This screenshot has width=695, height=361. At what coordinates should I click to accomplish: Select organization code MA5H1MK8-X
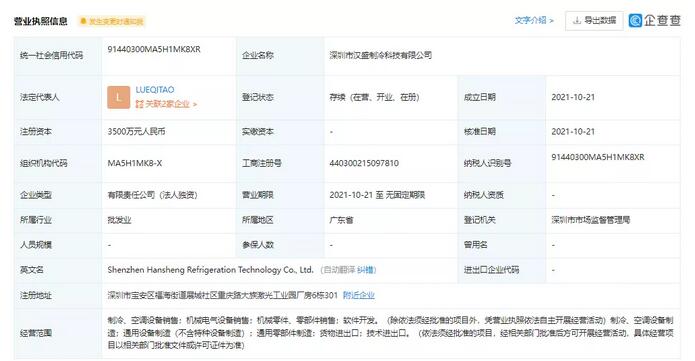pos(135,163)
